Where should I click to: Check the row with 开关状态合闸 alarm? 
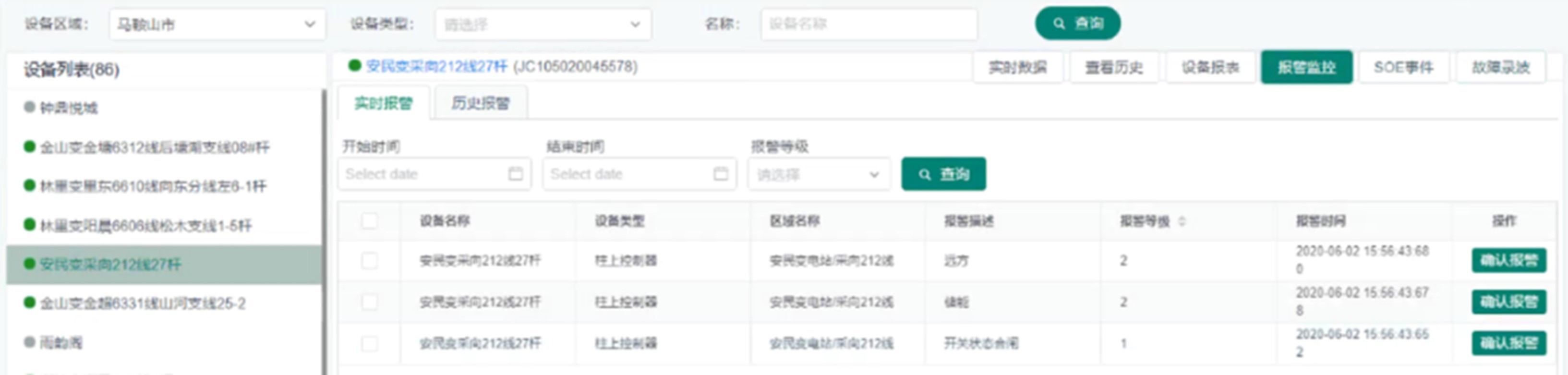(369, 343)
